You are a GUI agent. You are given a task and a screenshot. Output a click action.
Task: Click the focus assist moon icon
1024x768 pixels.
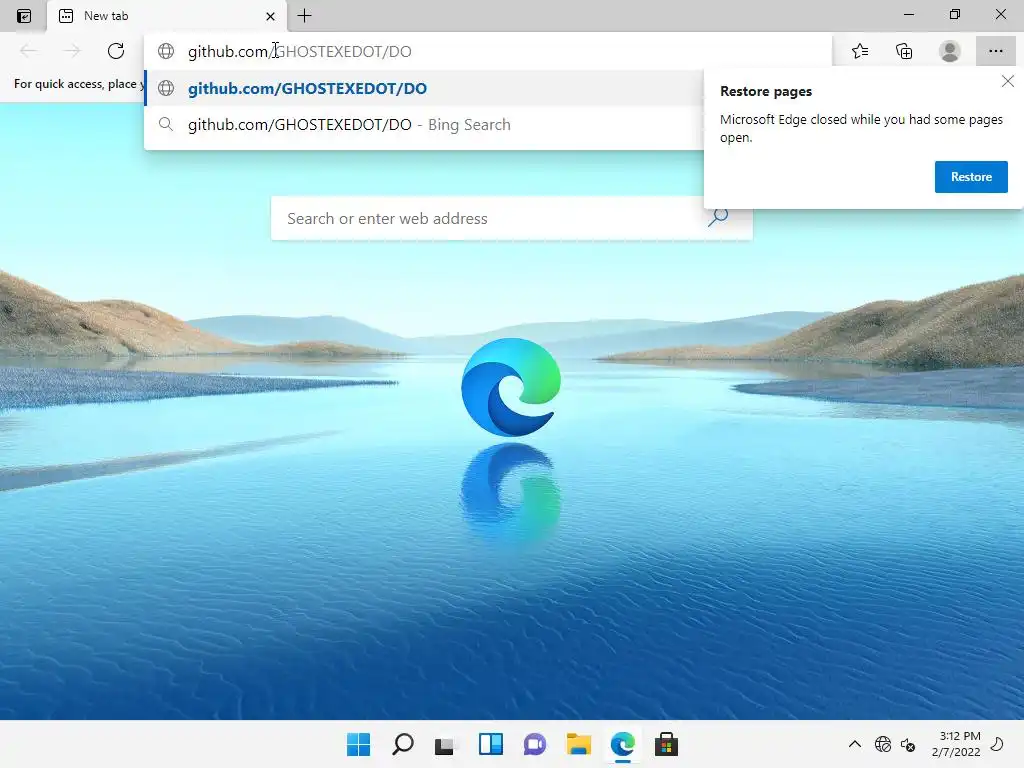(998, 744)
